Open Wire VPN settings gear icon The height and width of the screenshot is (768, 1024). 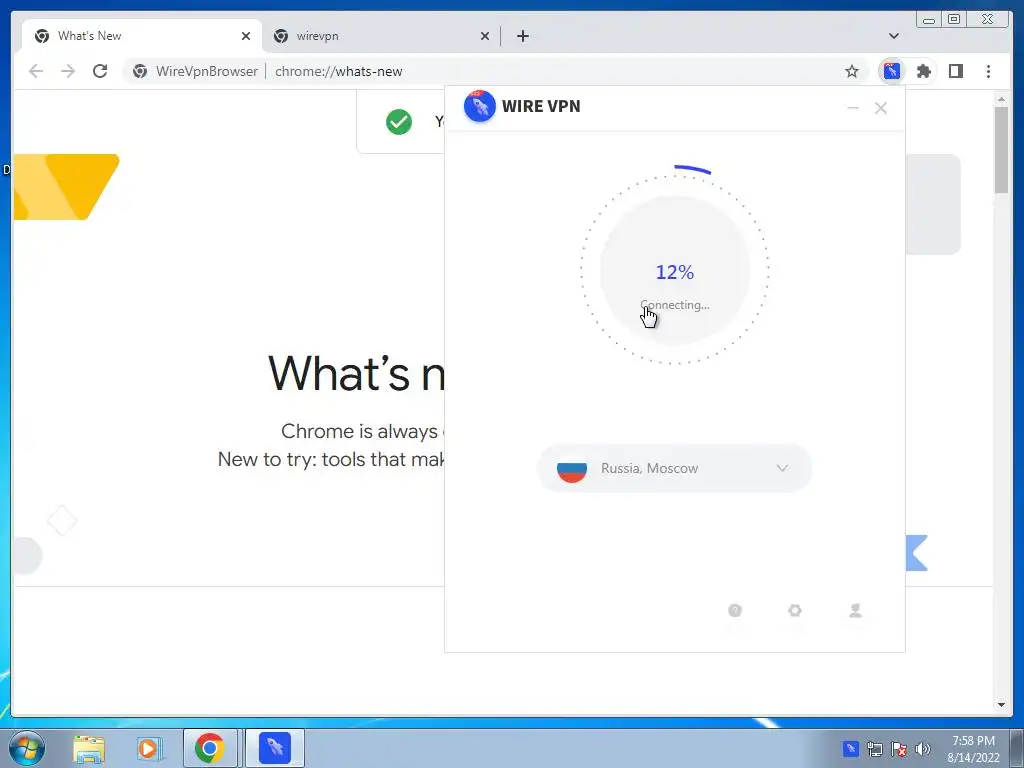(795, 610)
